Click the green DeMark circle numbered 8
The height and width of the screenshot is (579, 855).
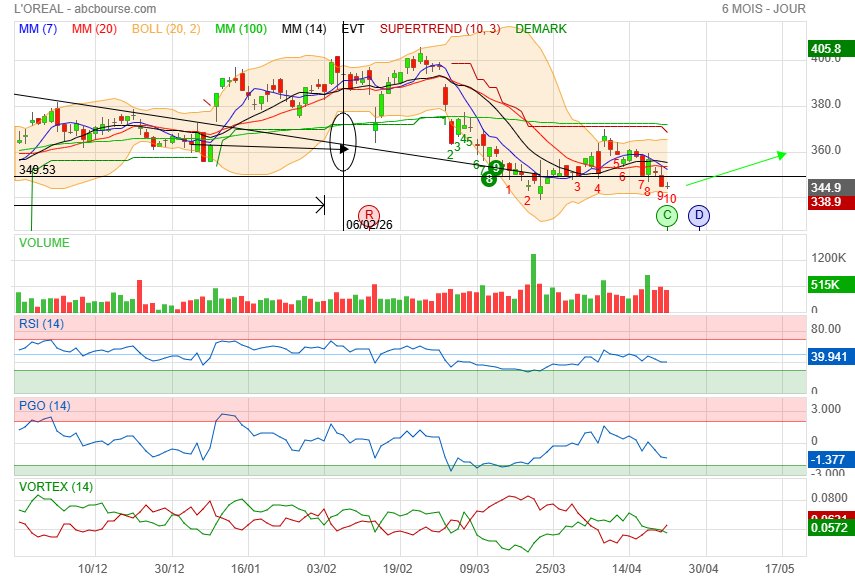pyautogui.click(x=489, y=178)
